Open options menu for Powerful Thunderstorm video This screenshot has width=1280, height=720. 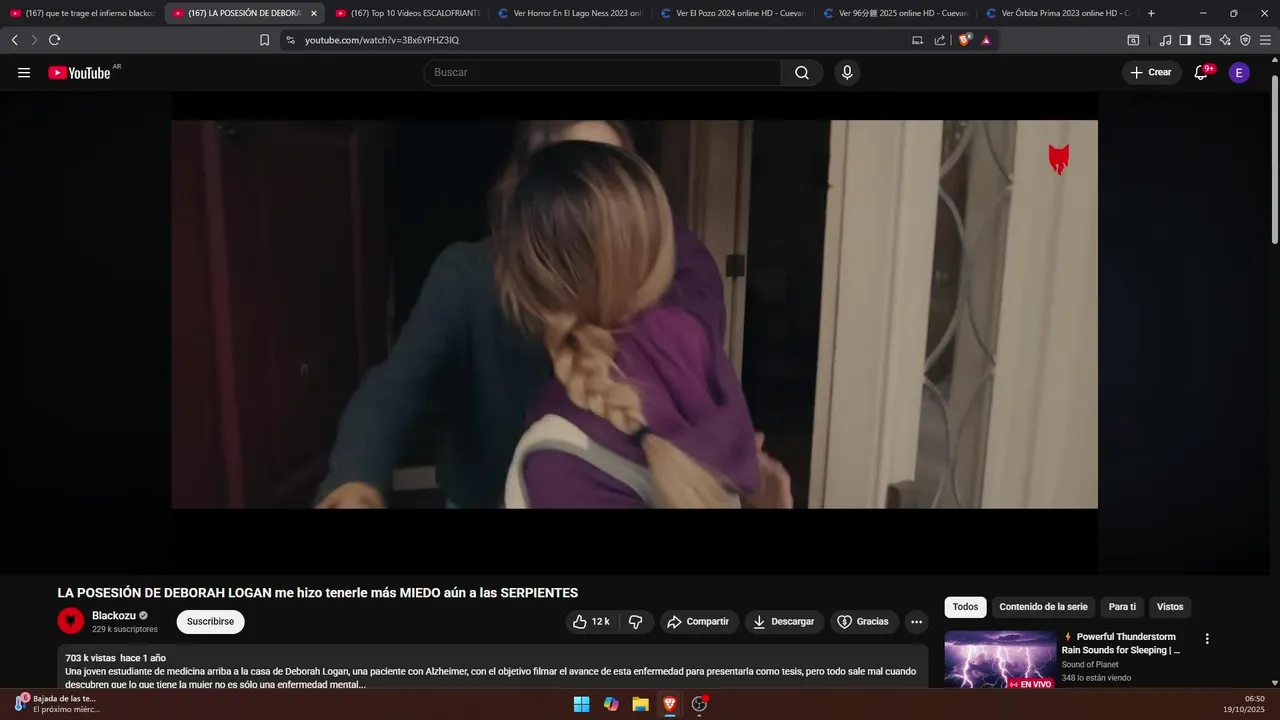pyautogui.click(x=1207, y=639)
